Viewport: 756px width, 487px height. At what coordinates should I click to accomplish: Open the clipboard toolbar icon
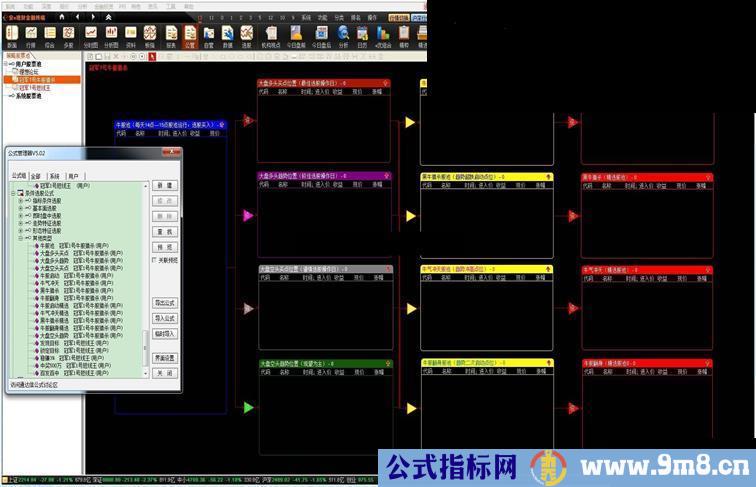[x=404, y=36]
